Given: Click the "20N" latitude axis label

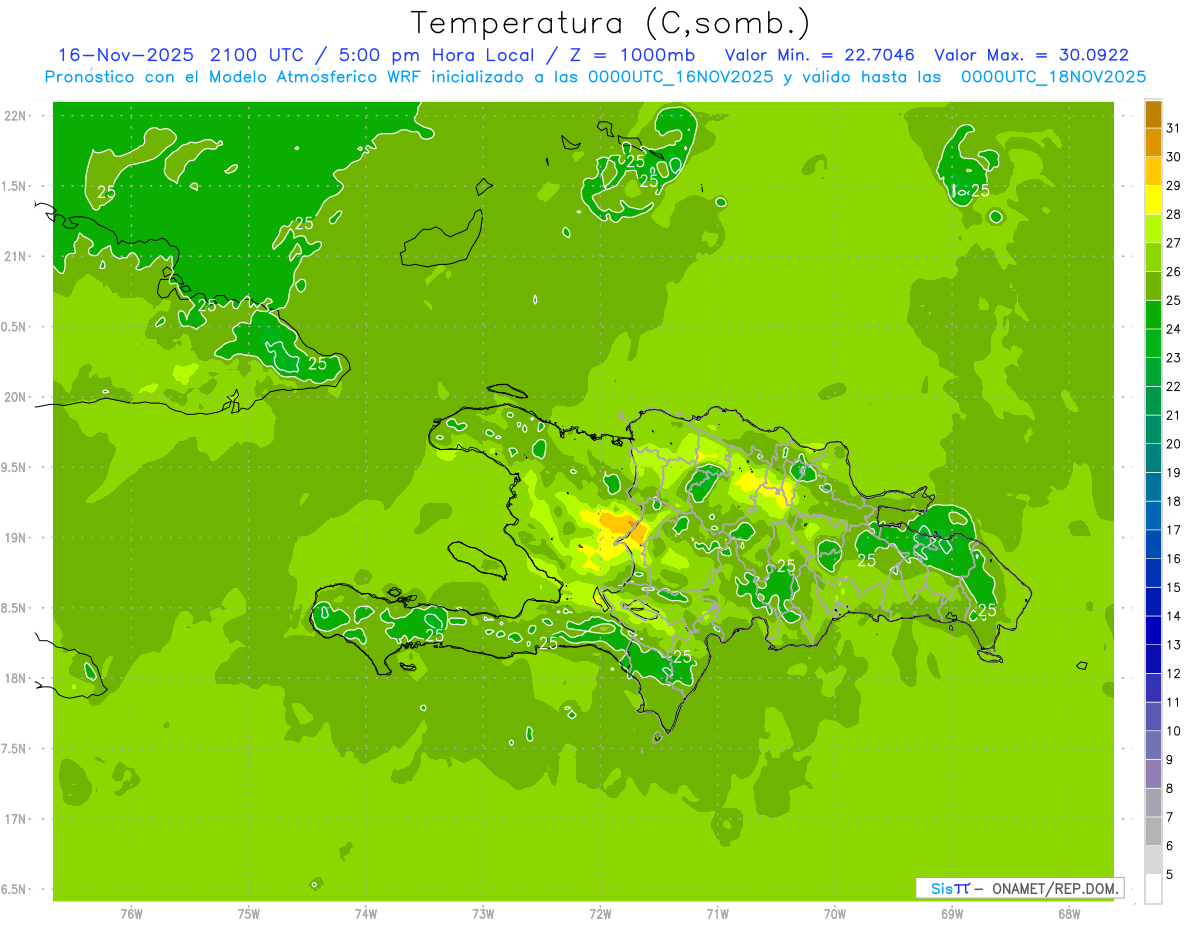Looking at the screenshot, I should tap(15, 397).
